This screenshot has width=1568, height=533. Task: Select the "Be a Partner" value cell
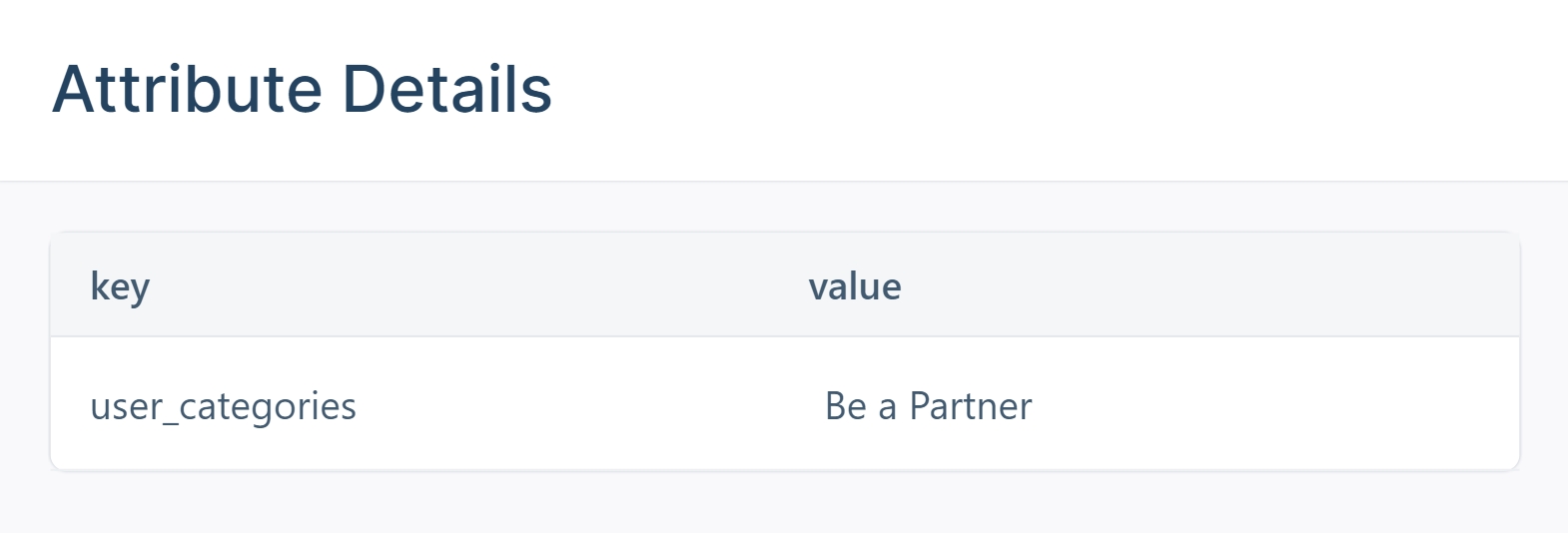click(928, 406)
